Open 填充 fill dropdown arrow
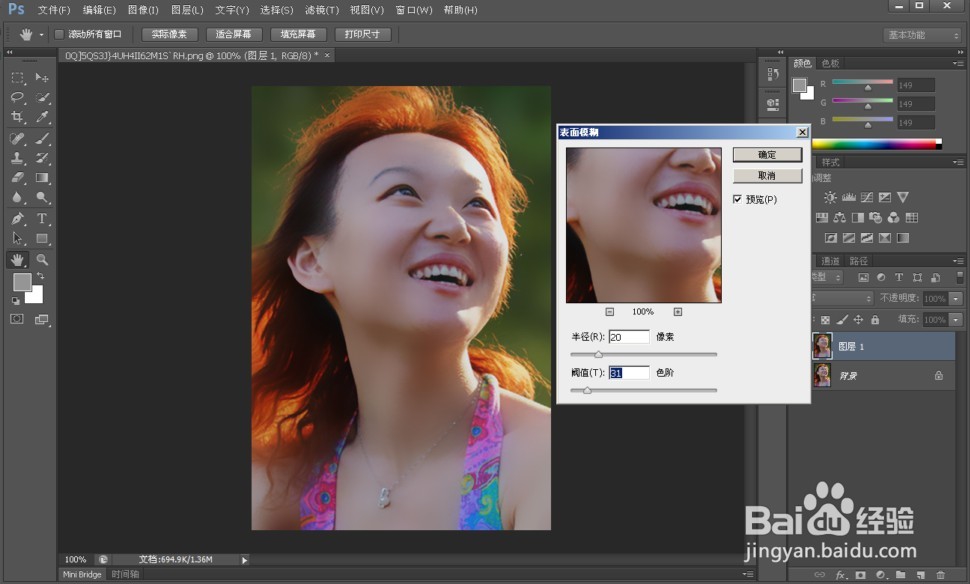The height and width of the screenshot is (584, 970). (956, 320)
